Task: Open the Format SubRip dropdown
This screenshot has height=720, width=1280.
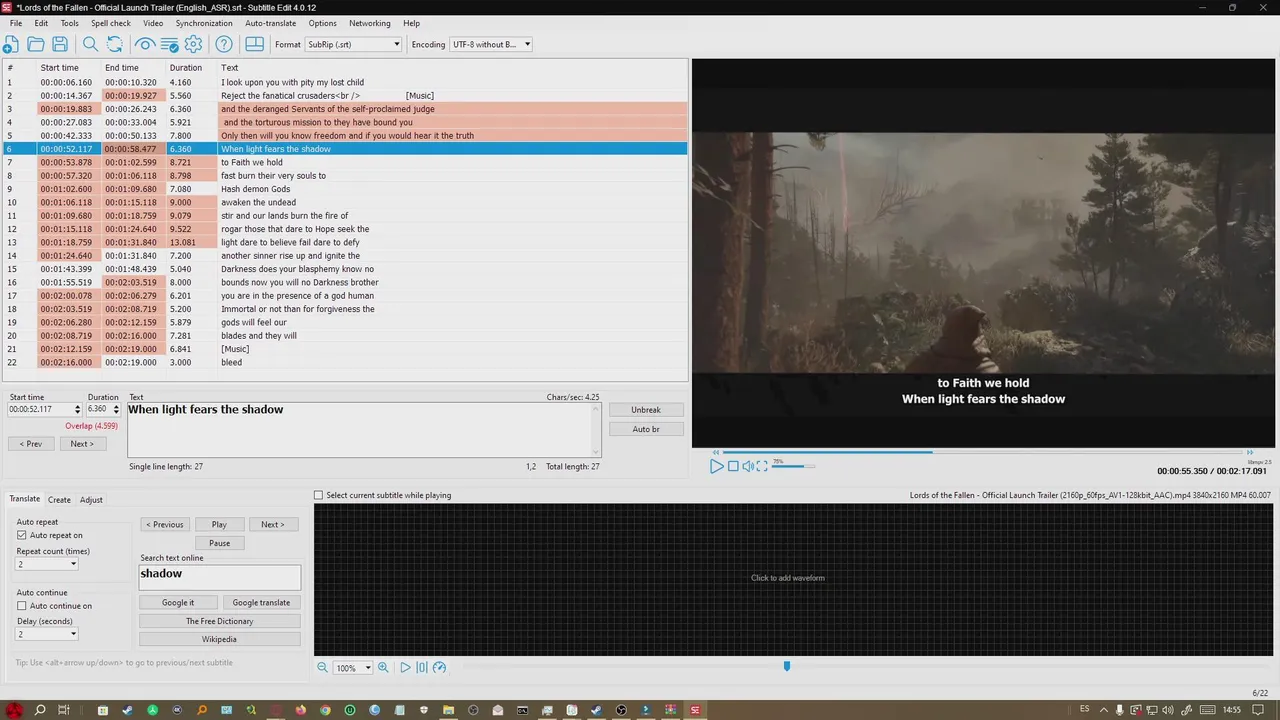Action: (354, 44)
